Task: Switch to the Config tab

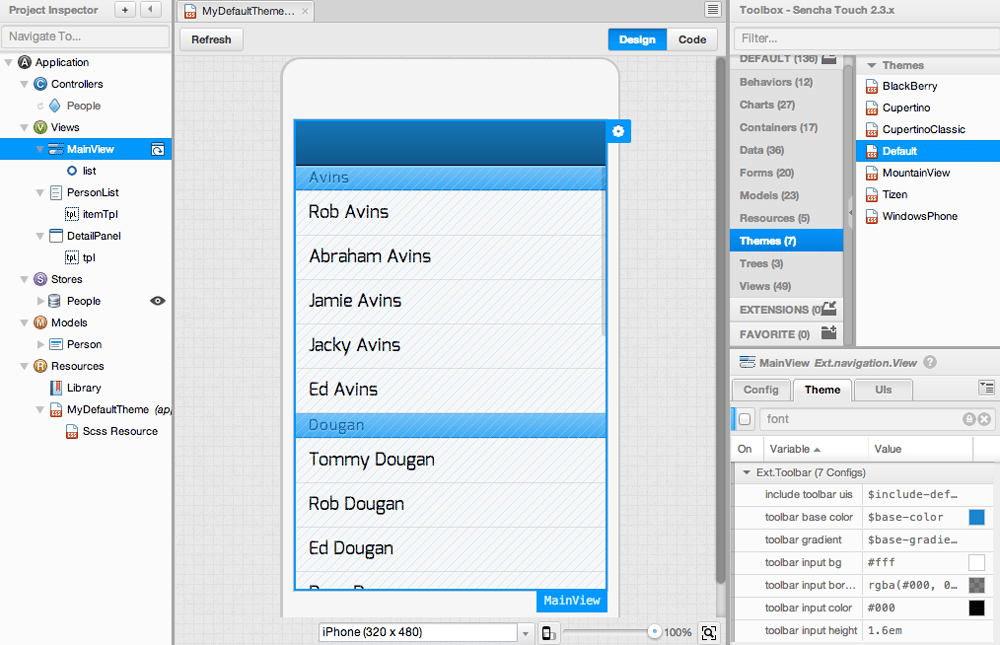Action: click(761, 390)
